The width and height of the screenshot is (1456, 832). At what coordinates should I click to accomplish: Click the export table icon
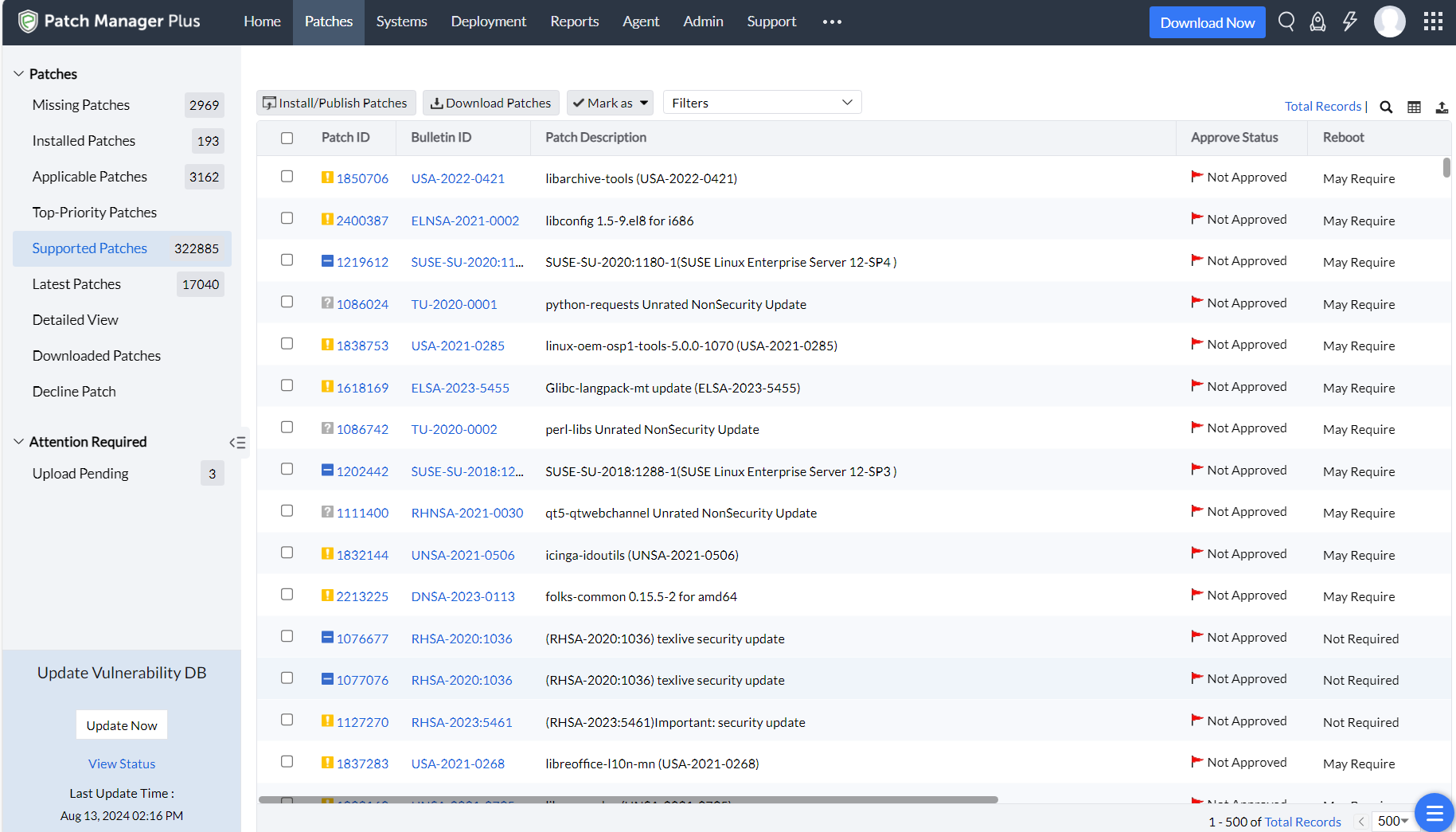(x=1442, y=107)
